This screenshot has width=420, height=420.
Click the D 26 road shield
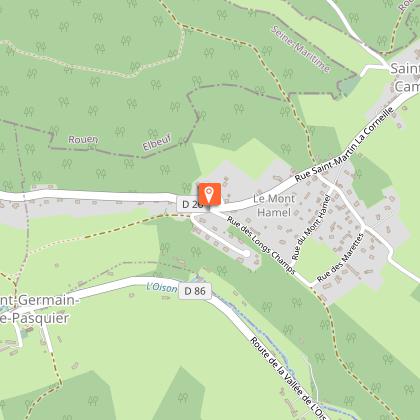(190, 204)
